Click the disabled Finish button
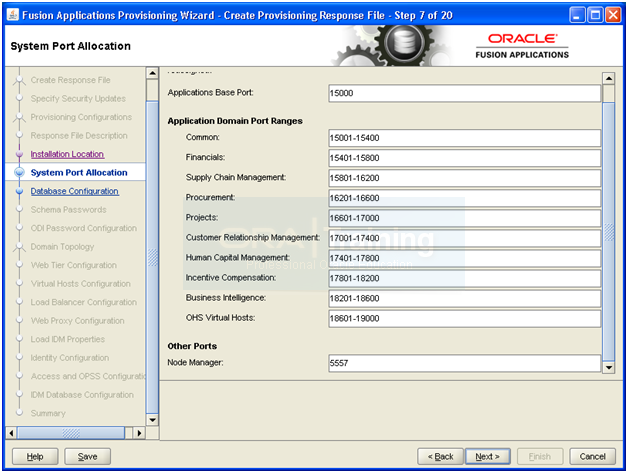The image size is (628, 473). [x=539, y=456]
